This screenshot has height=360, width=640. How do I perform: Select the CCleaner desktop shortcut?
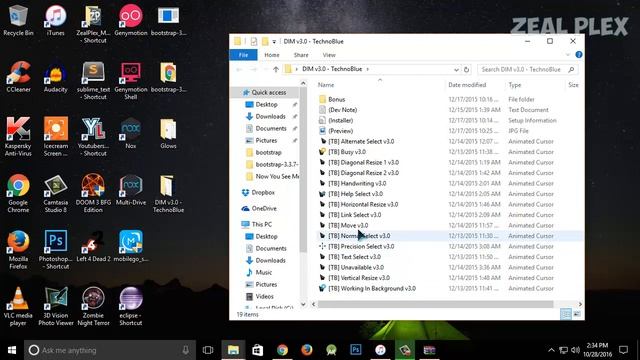click(18, 77)
